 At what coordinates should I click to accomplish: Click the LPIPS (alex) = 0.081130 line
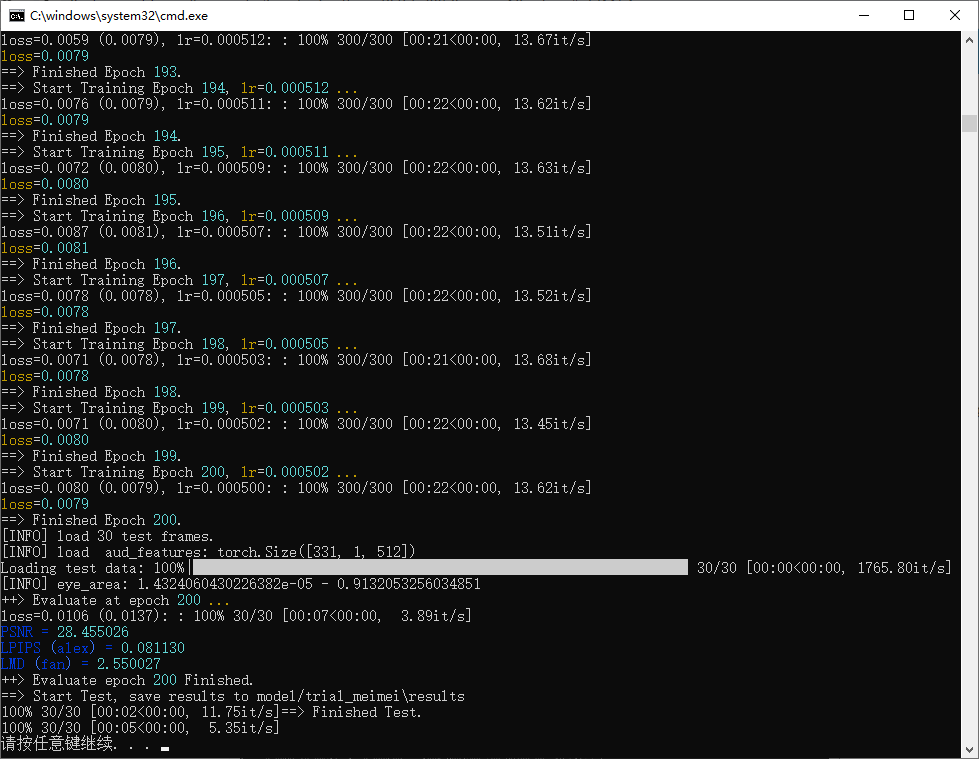point(93,648)
